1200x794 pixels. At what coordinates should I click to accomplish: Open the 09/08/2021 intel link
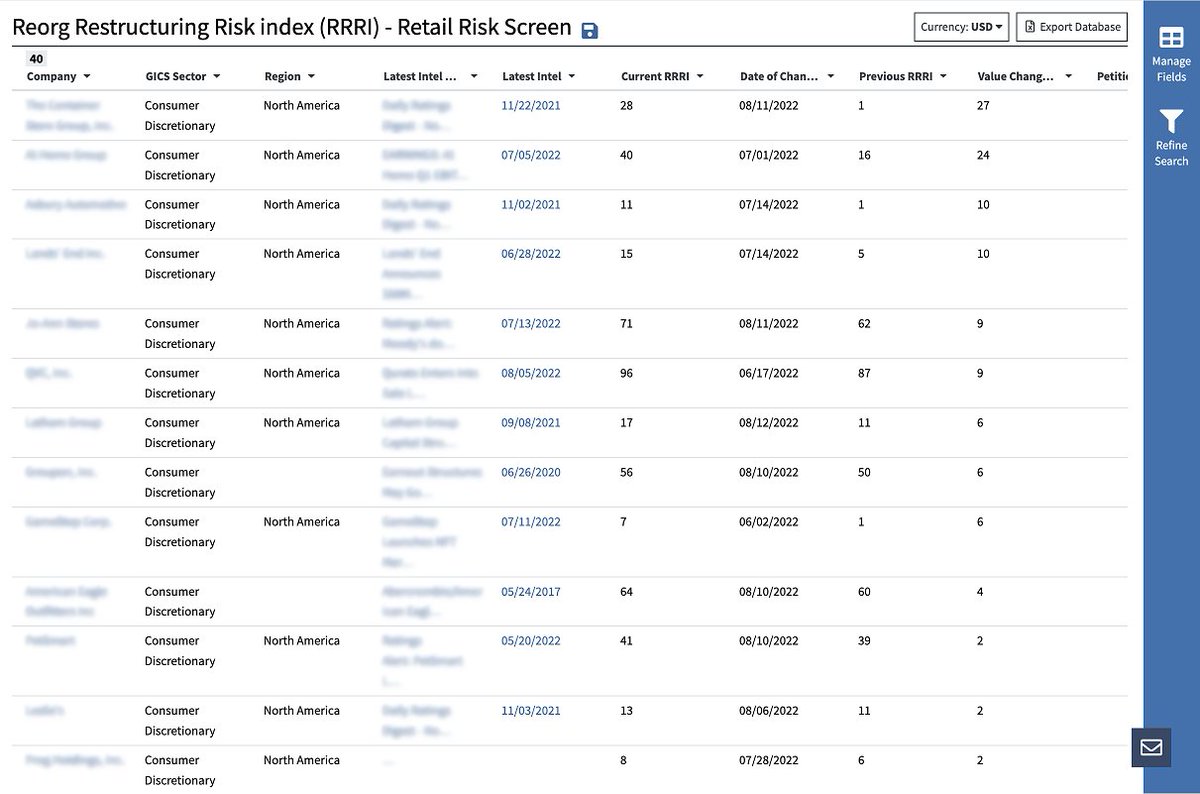tap(531, 422)
